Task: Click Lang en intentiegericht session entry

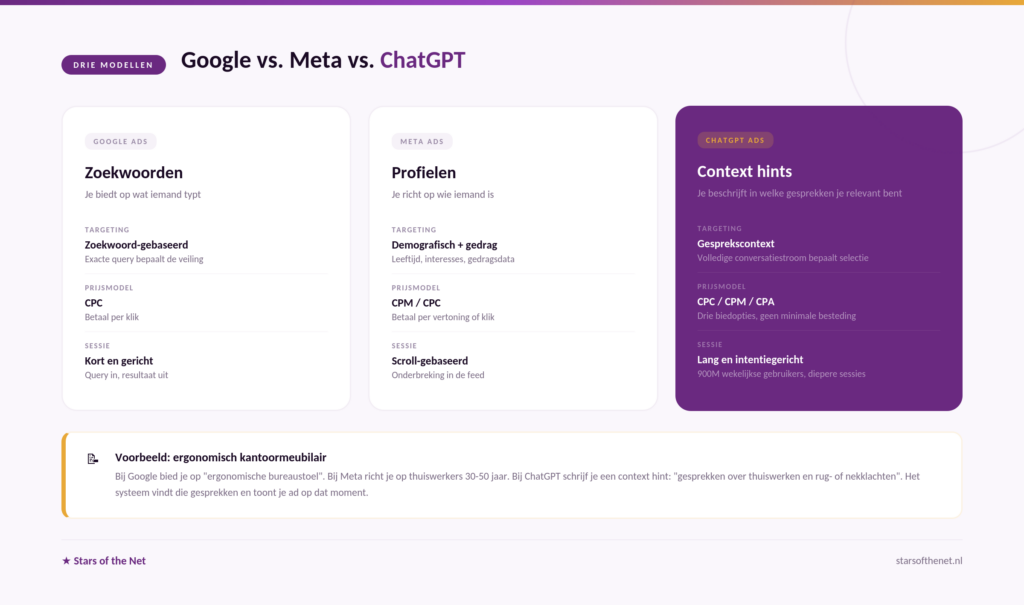Action: pos(750,359)
